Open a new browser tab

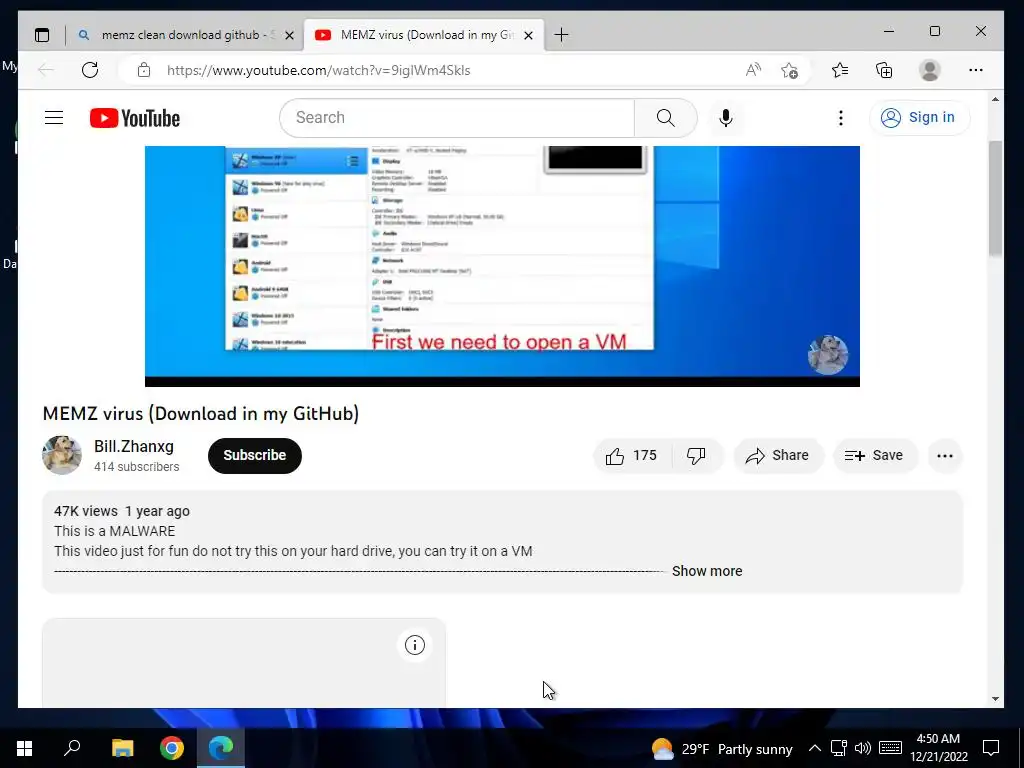(x=561, y=35)
